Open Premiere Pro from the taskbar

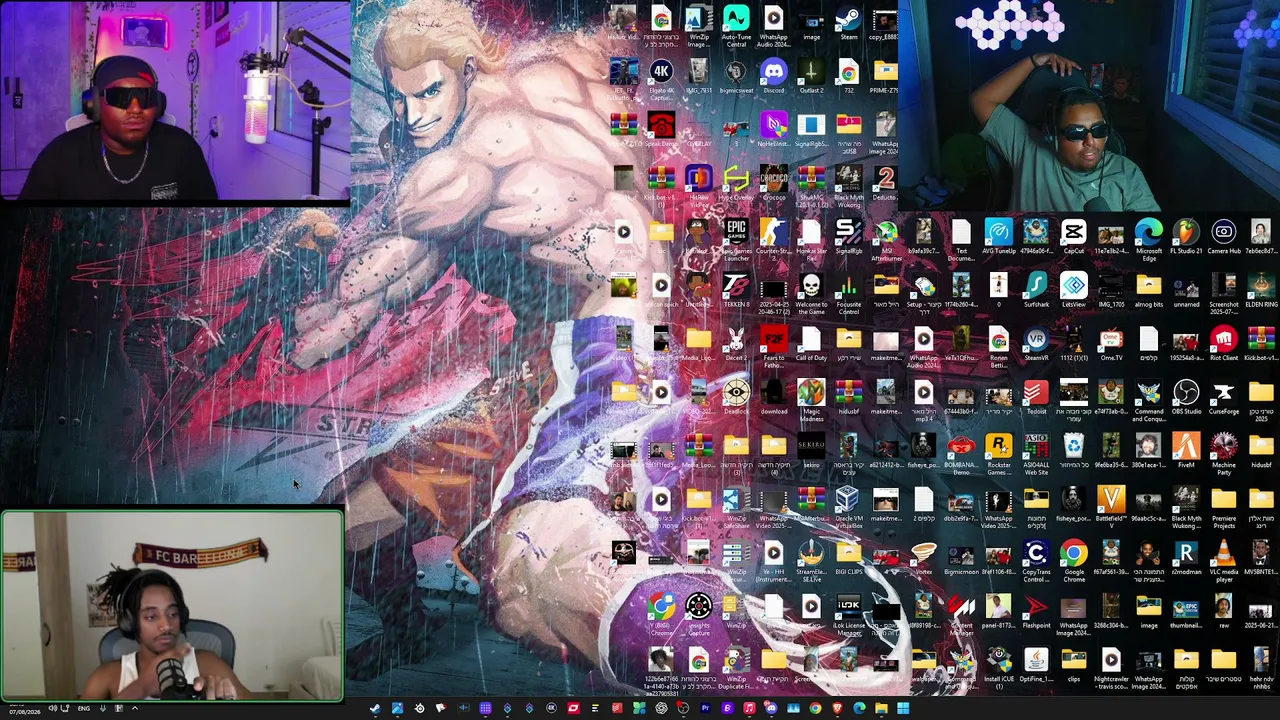pos(705,709)
